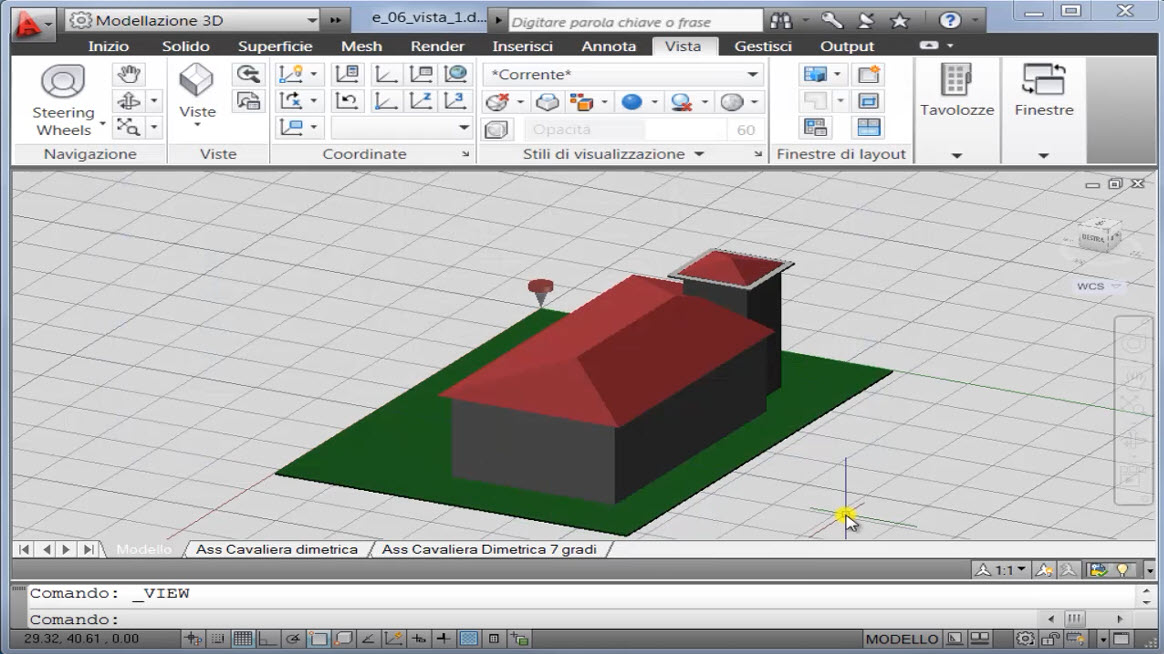Open the Steering Wheels navigation tool

[x=63, y=83]
